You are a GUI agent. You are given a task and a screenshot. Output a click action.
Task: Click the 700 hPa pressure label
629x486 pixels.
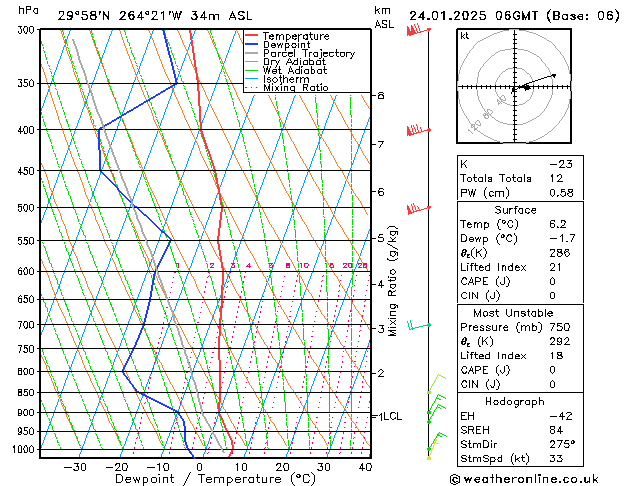pyautogui.click(x=28, y=325)
